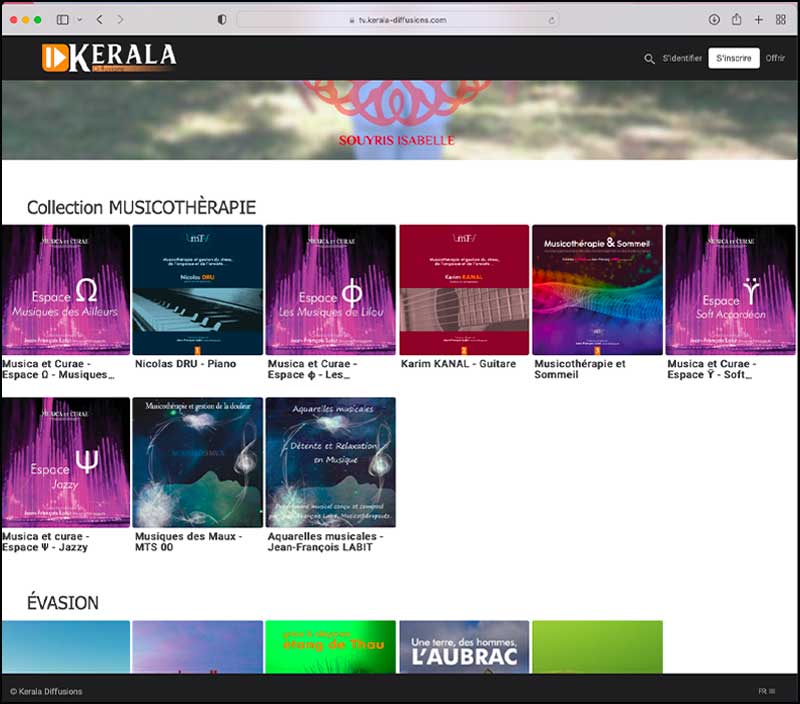
Task: Open the Musicothérapie & Sommeil rainbow thumbnail
Action: coord(597,290)
